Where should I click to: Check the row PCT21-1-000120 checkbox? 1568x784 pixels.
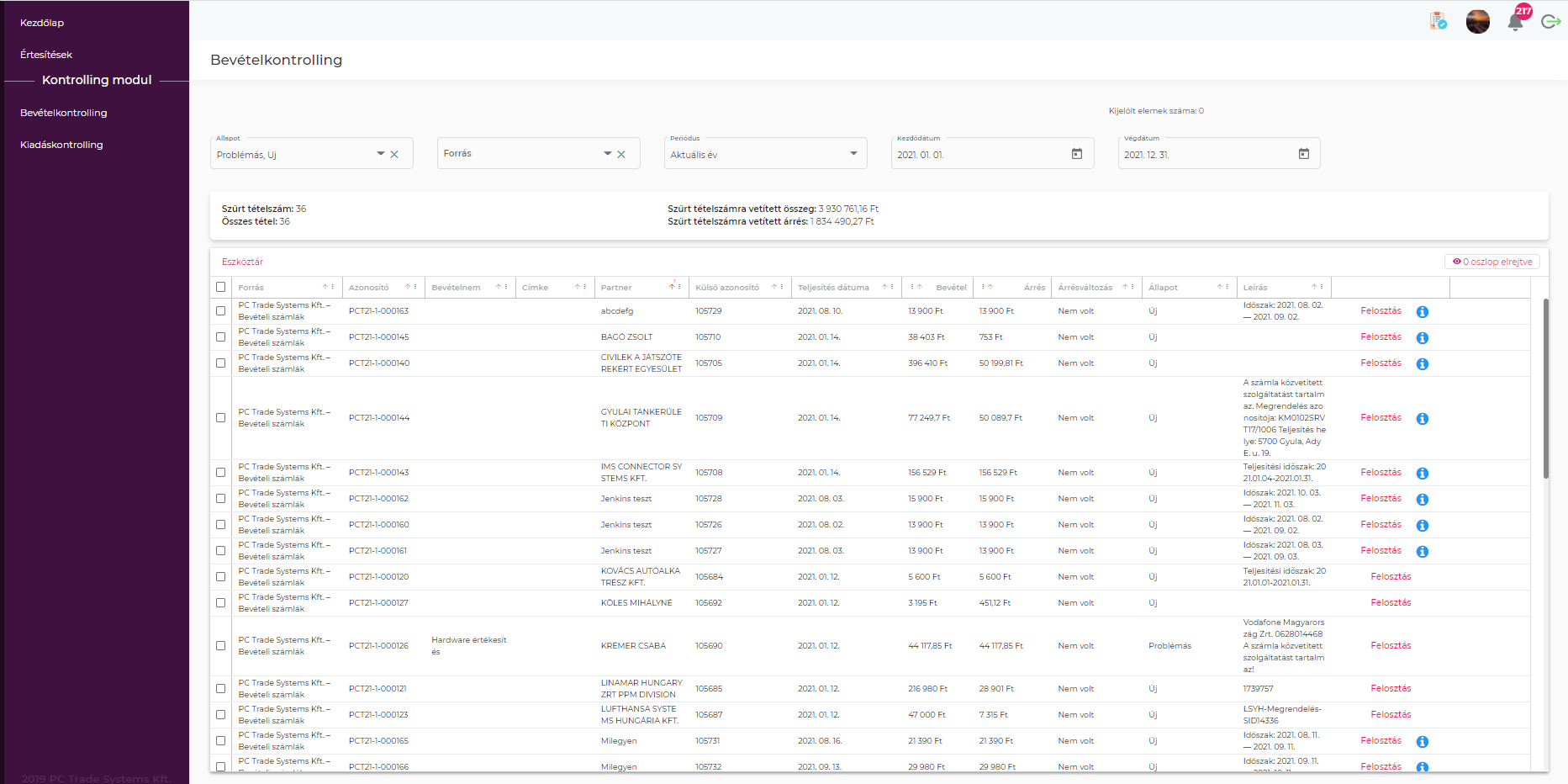click(221, 577)
